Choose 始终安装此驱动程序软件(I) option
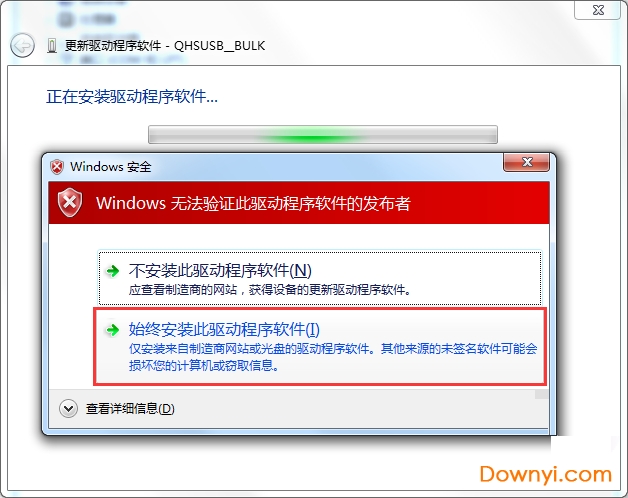The image size is (628, 498). [x=320, y=347]
